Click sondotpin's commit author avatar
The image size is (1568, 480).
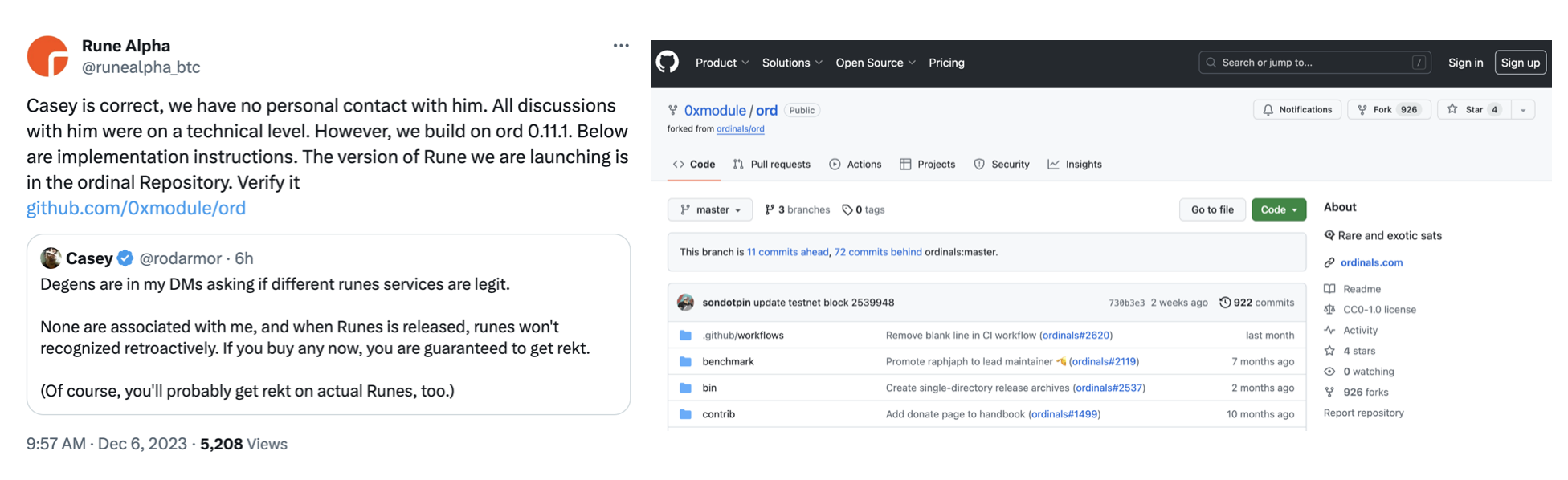click(685, 303)
